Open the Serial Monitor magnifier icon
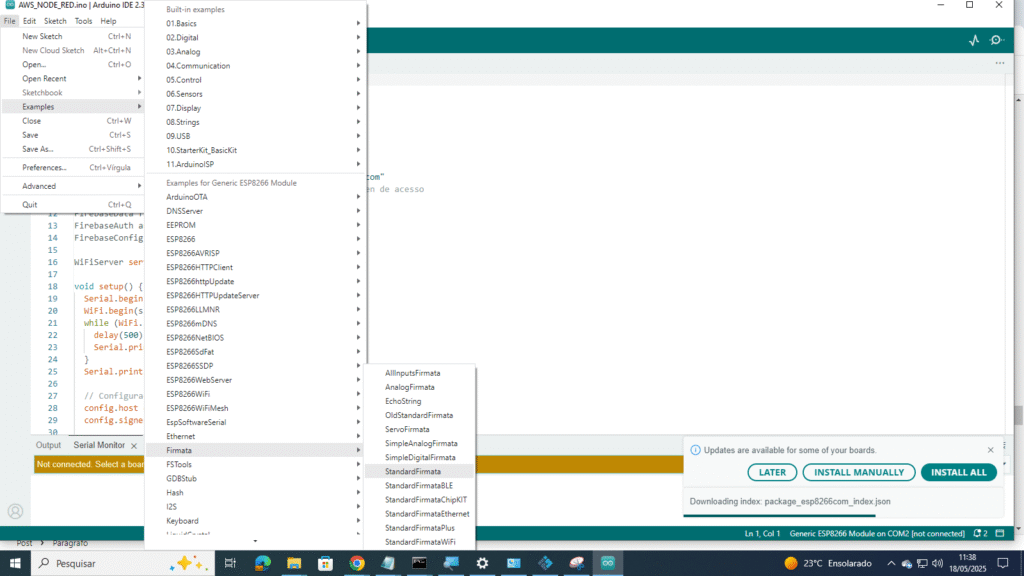The height and width of the screenshot is (576, 1024). (996, 40)
